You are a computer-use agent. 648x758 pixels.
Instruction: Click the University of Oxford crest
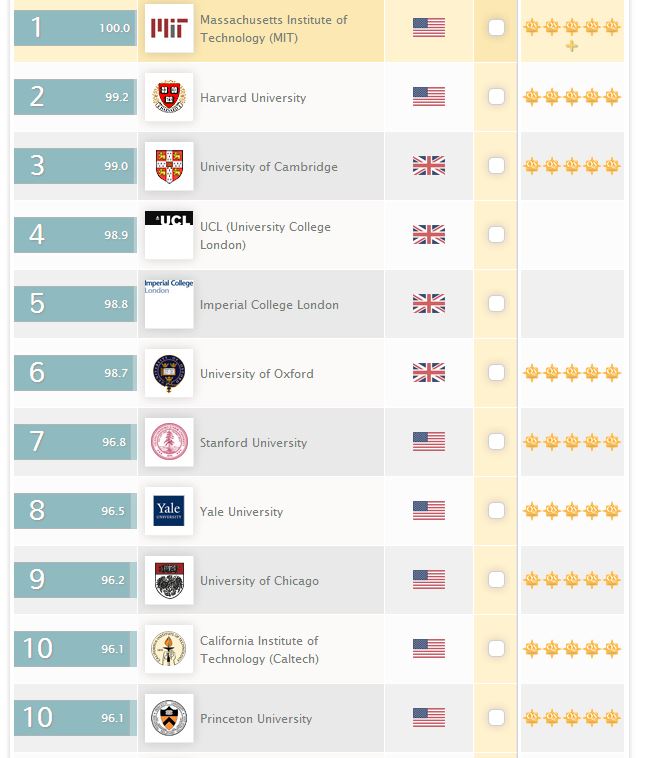[169, 373]
